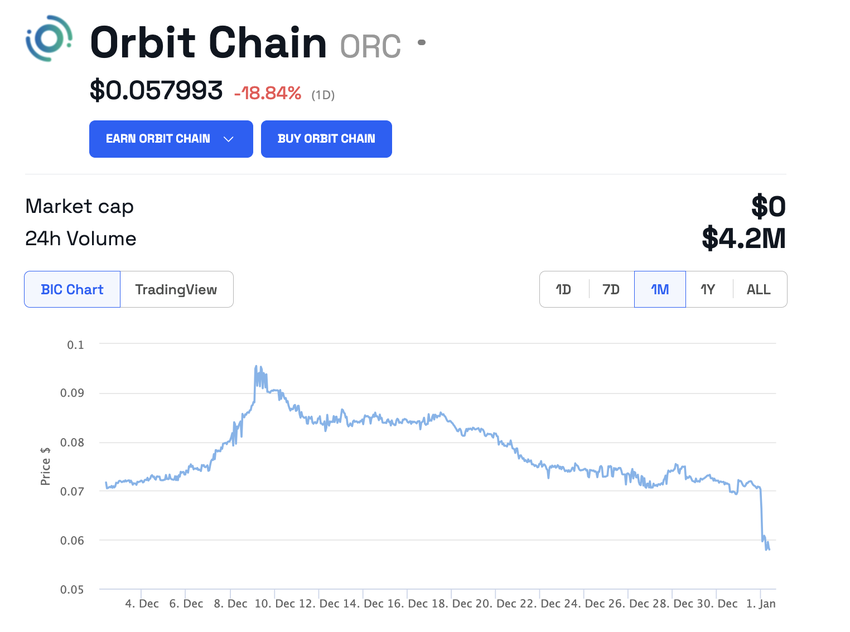
Task: Click the -18.84% price change
Action: tap(267, 93)
